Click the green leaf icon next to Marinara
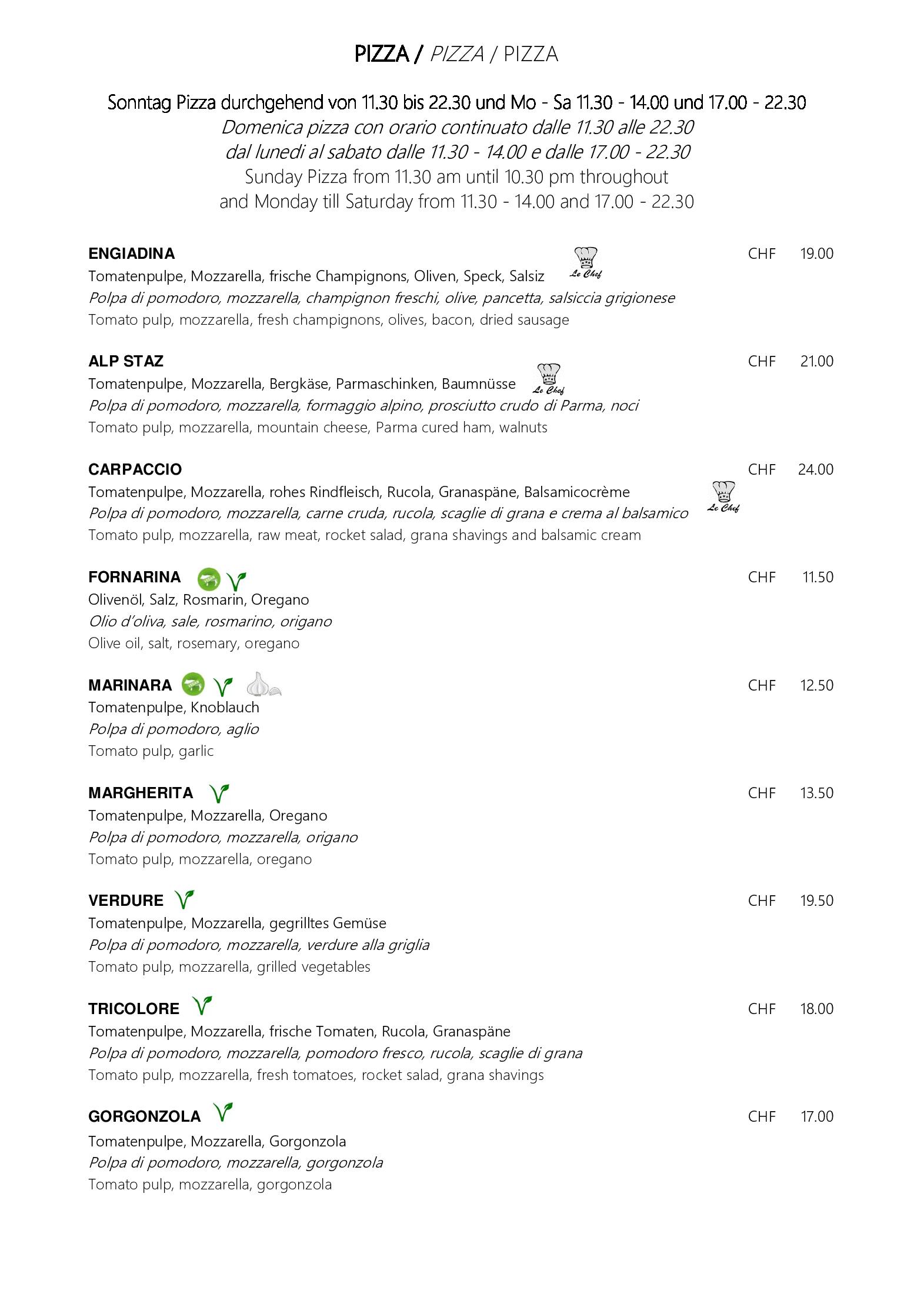Image resolution: width=924 pixels, height=1307 pixels. (223, 686)
